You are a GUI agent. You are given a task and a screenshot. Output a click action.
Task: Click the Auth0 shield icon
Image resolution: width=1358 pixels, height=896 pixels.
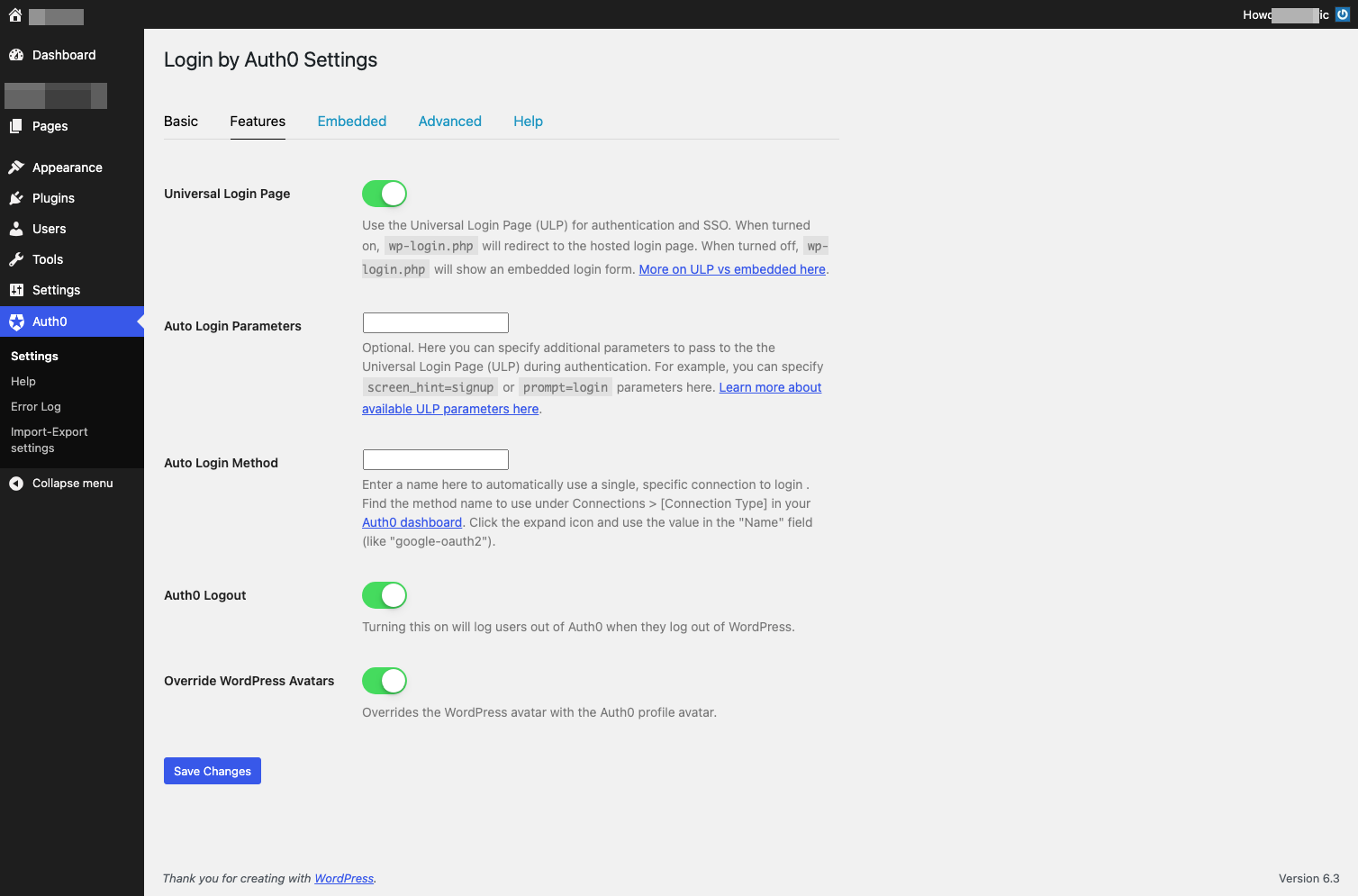(16, 321)
